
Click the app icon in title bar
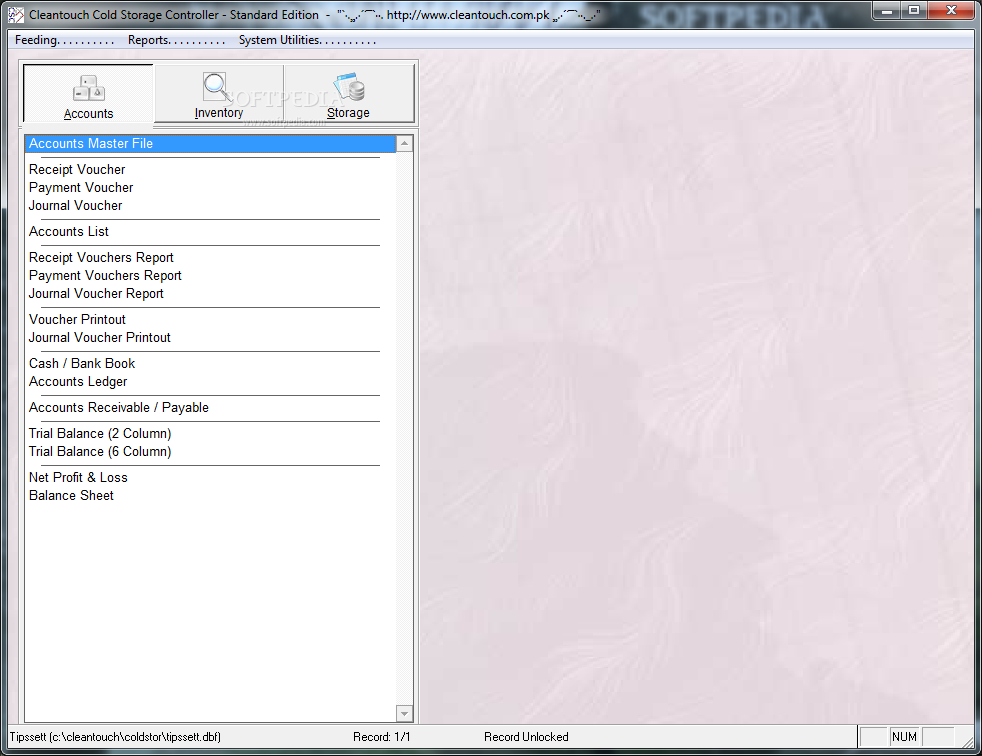point(16,14)
